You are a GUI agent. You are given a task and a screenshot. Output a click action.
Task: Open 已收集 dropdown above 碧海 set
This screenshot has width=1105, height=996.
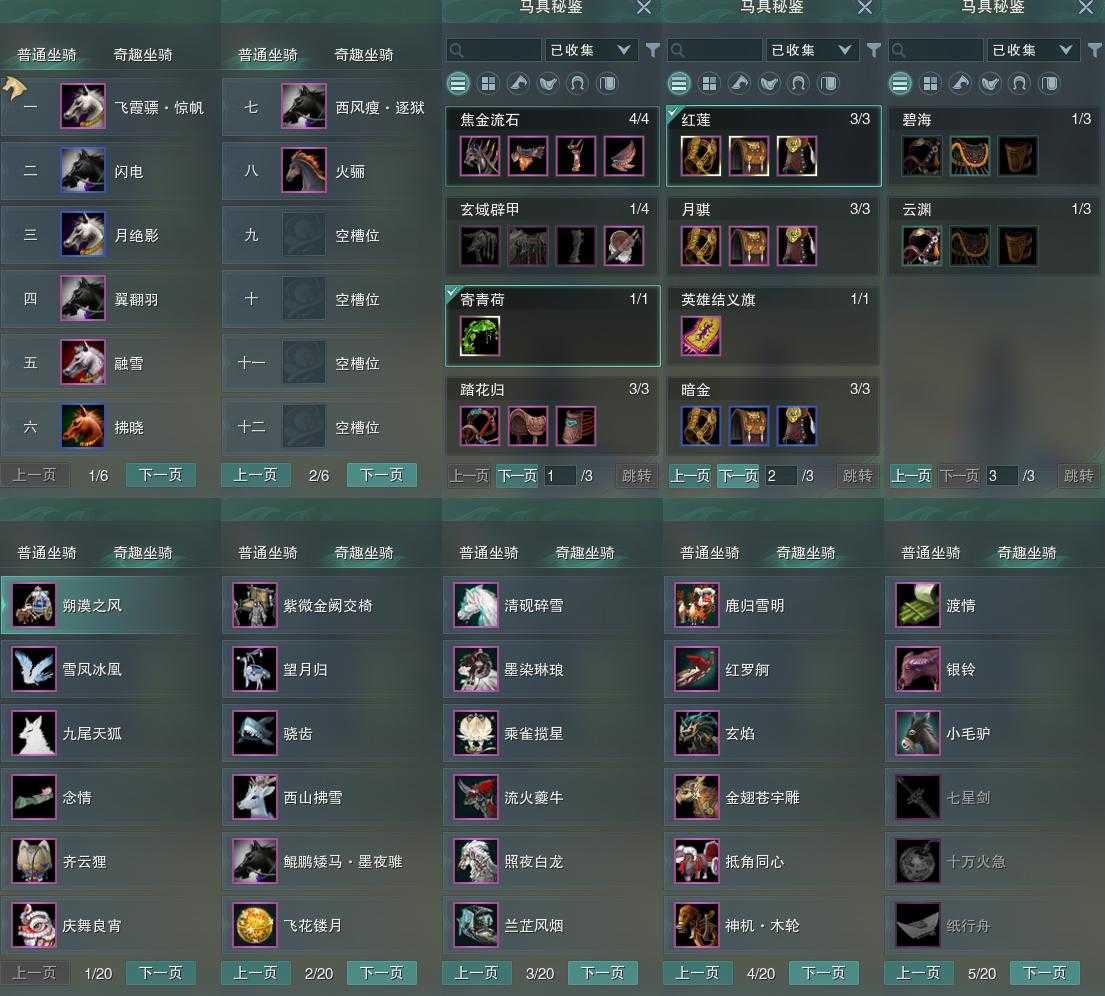[1032, 50]
